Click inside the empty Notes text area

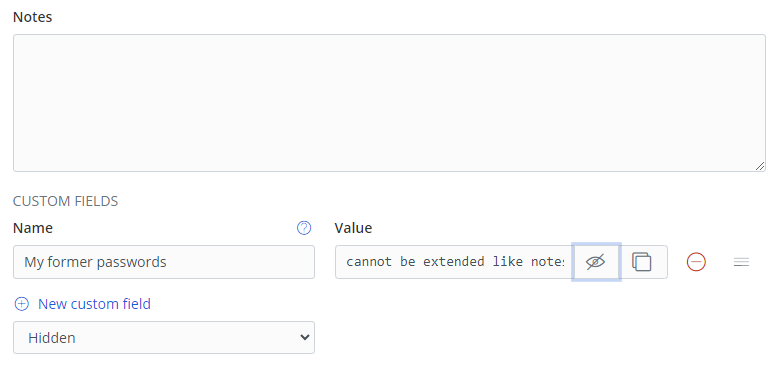point(389,103)
